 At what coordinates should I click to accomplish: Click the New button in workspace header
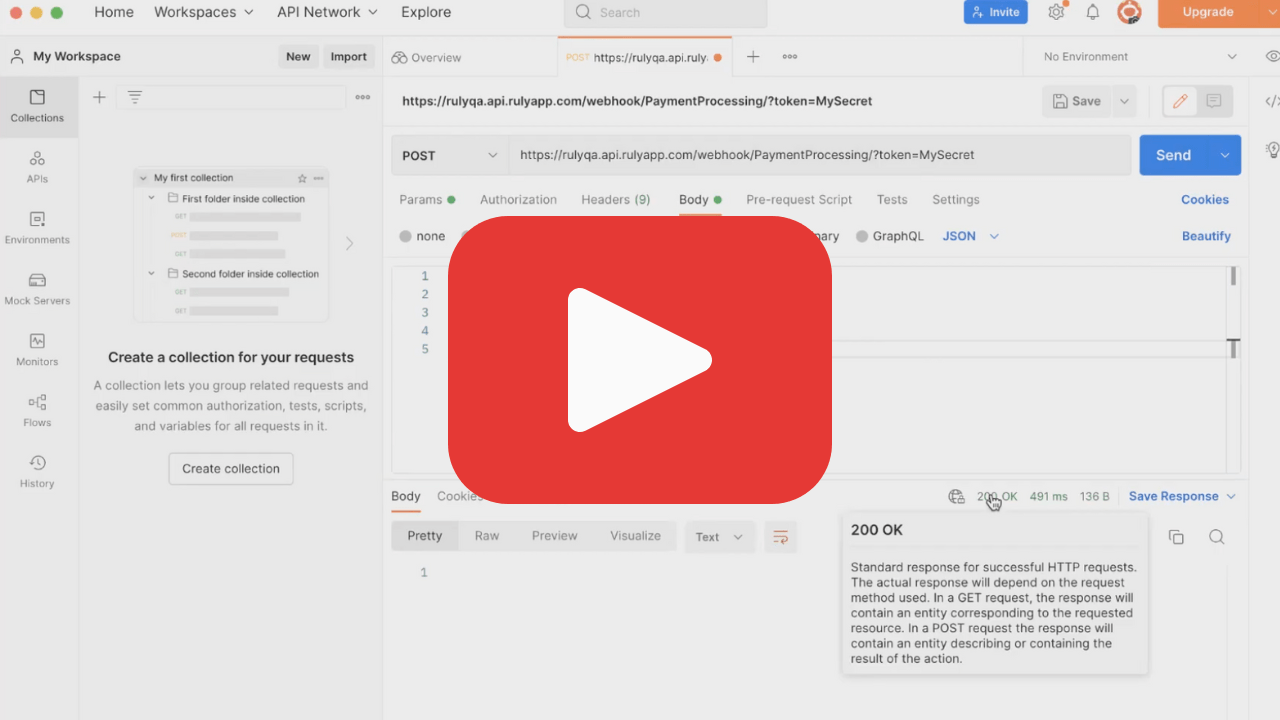pos(298,57)
